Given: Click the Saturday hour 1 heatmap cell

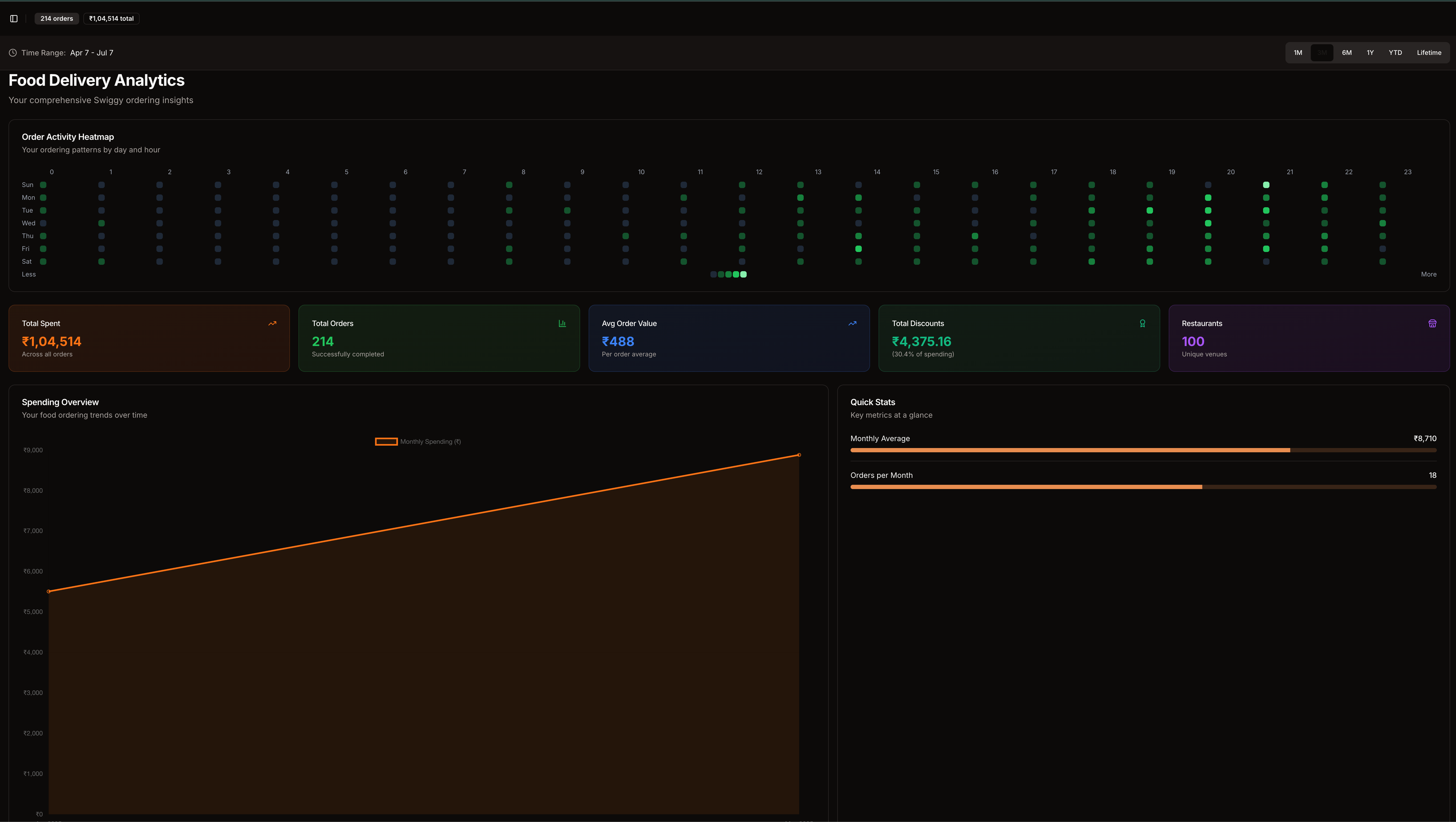Looking at the screenshot, I should (102, 262).
